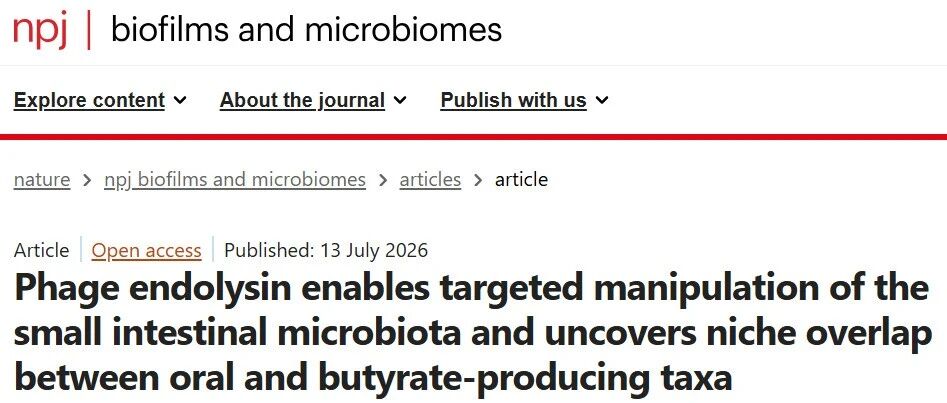Click the vertical red divider beside npj
The height and width of the screenshot is (403, 947).
89,30
